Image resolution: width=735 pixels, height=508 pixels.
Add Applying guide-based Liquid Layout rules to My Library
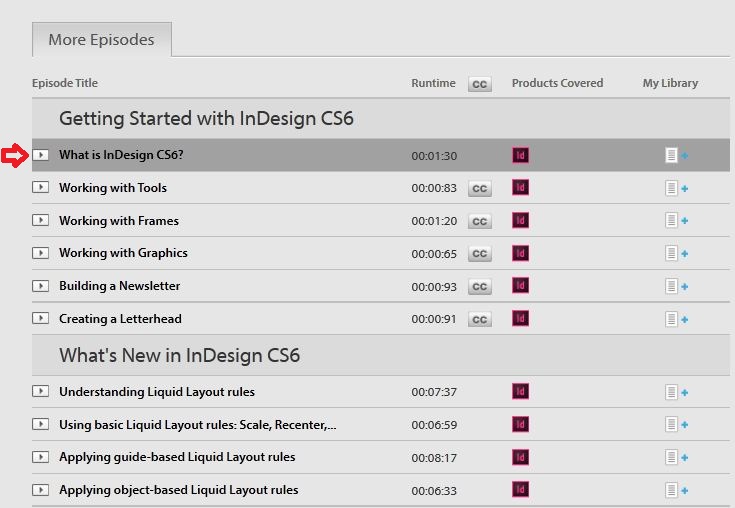click(676, 457)
